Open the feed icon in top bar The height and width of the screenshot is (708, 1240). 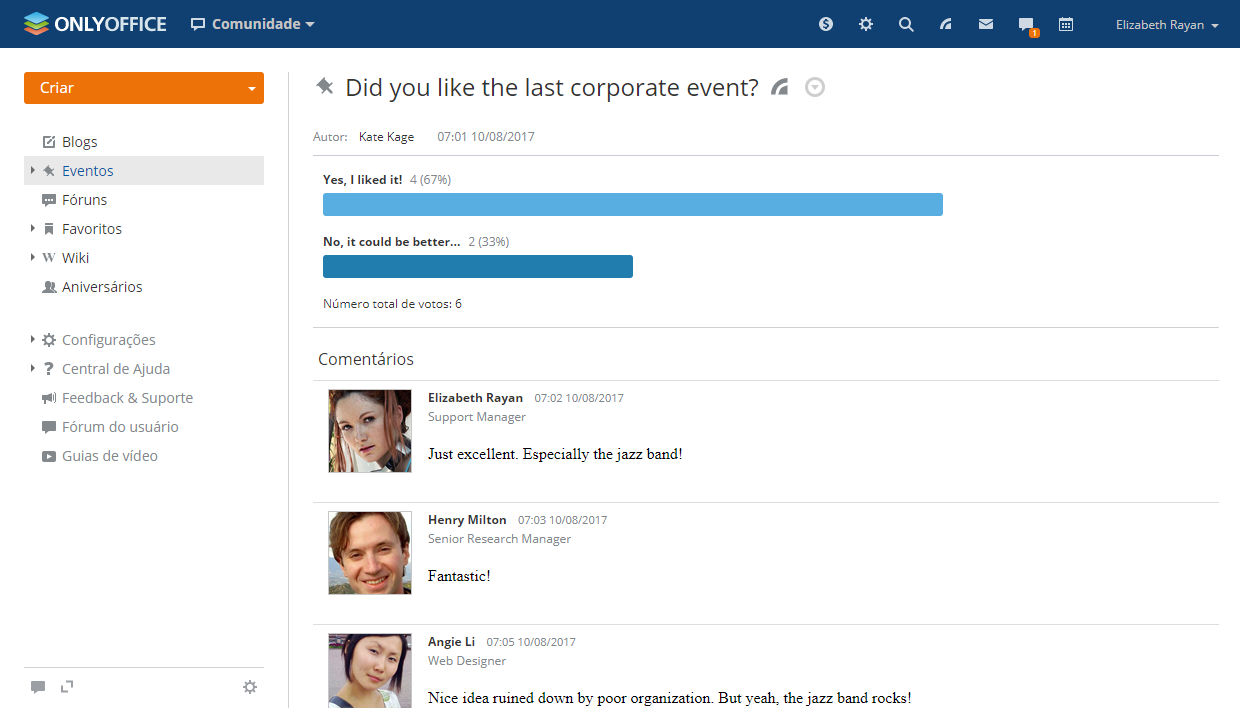(x=946, y=24)
